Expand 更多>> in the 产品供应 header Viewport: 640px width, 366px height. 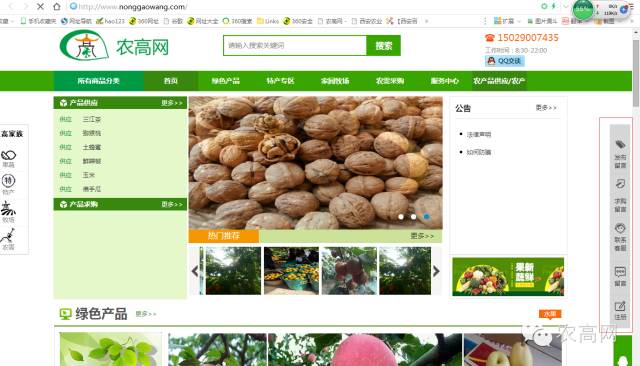(x=172, y=103)
